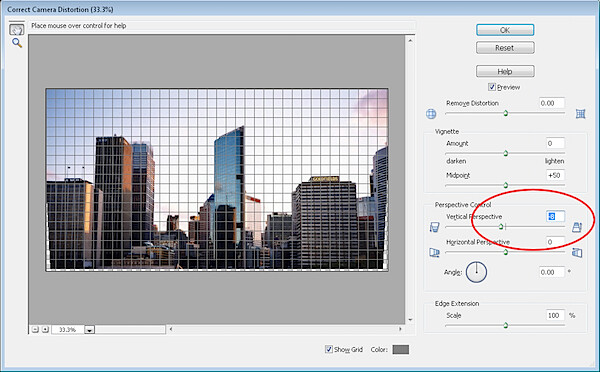
Task: Select the Hand tool icon
Action: pyautogui.click(x=17, y=29)
